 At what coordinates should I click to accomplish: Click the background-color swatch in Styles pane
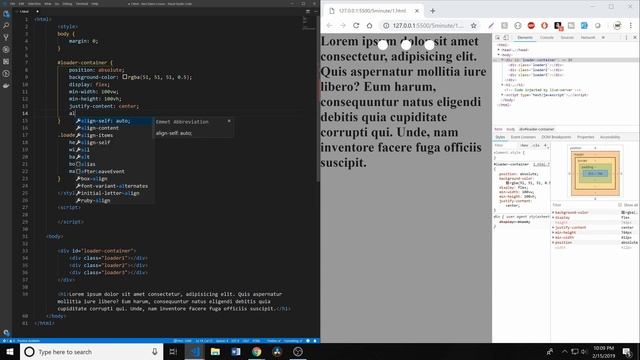pyautogui.click(x=507, y=183)
